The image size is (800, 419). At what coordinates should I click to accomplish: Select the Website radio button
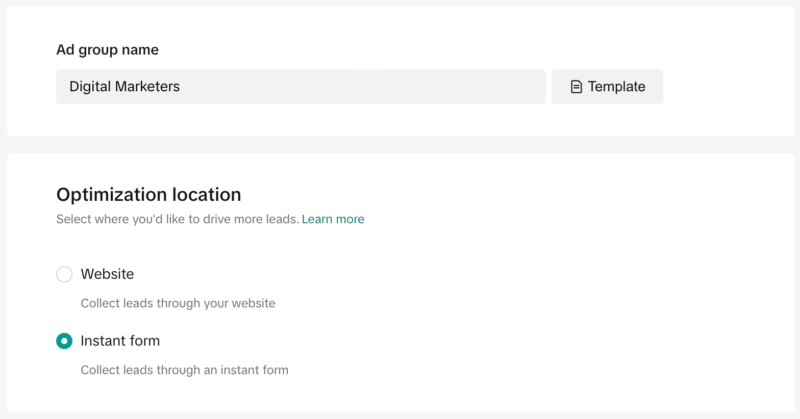64,274
